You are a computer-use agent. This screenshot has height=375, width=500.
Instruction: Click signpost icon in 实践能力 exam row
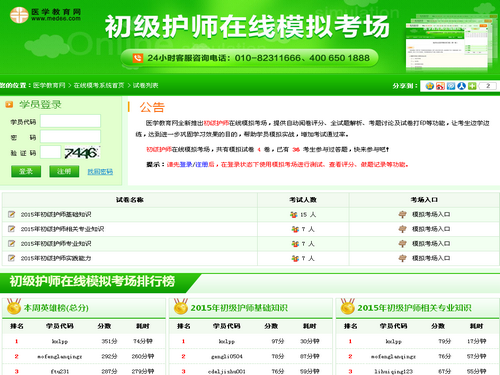[403, 258]
